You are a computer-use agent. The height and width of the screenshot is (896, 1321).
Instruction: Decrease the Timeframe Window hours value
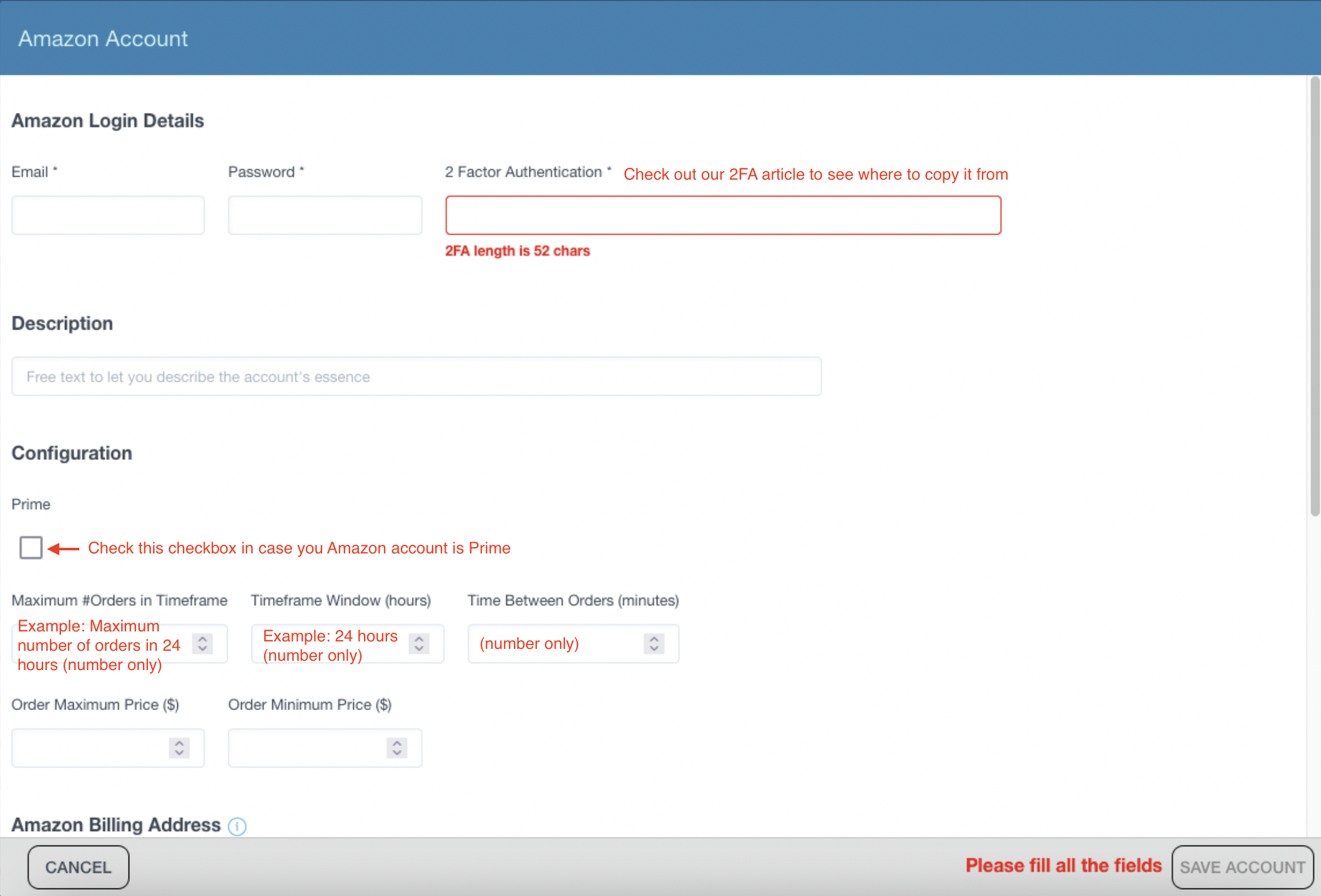[x=419, y=648]
